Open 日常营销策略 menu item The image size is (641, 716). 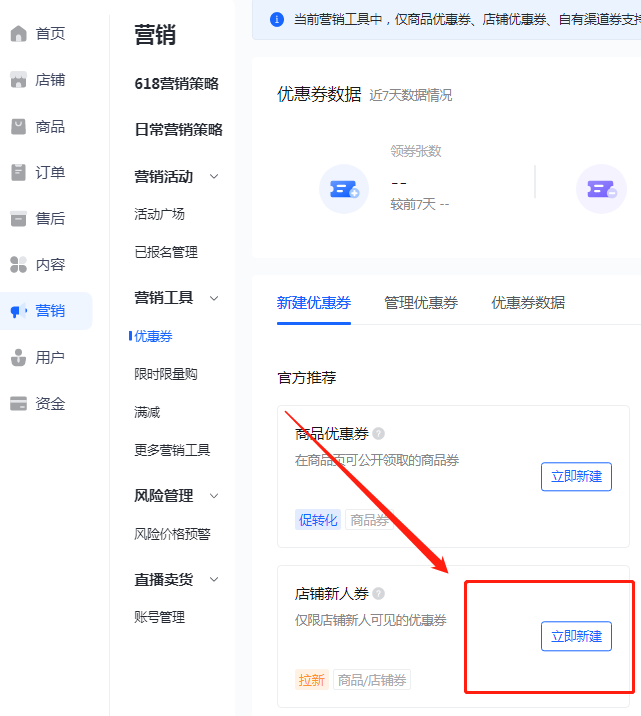[179, 130]
